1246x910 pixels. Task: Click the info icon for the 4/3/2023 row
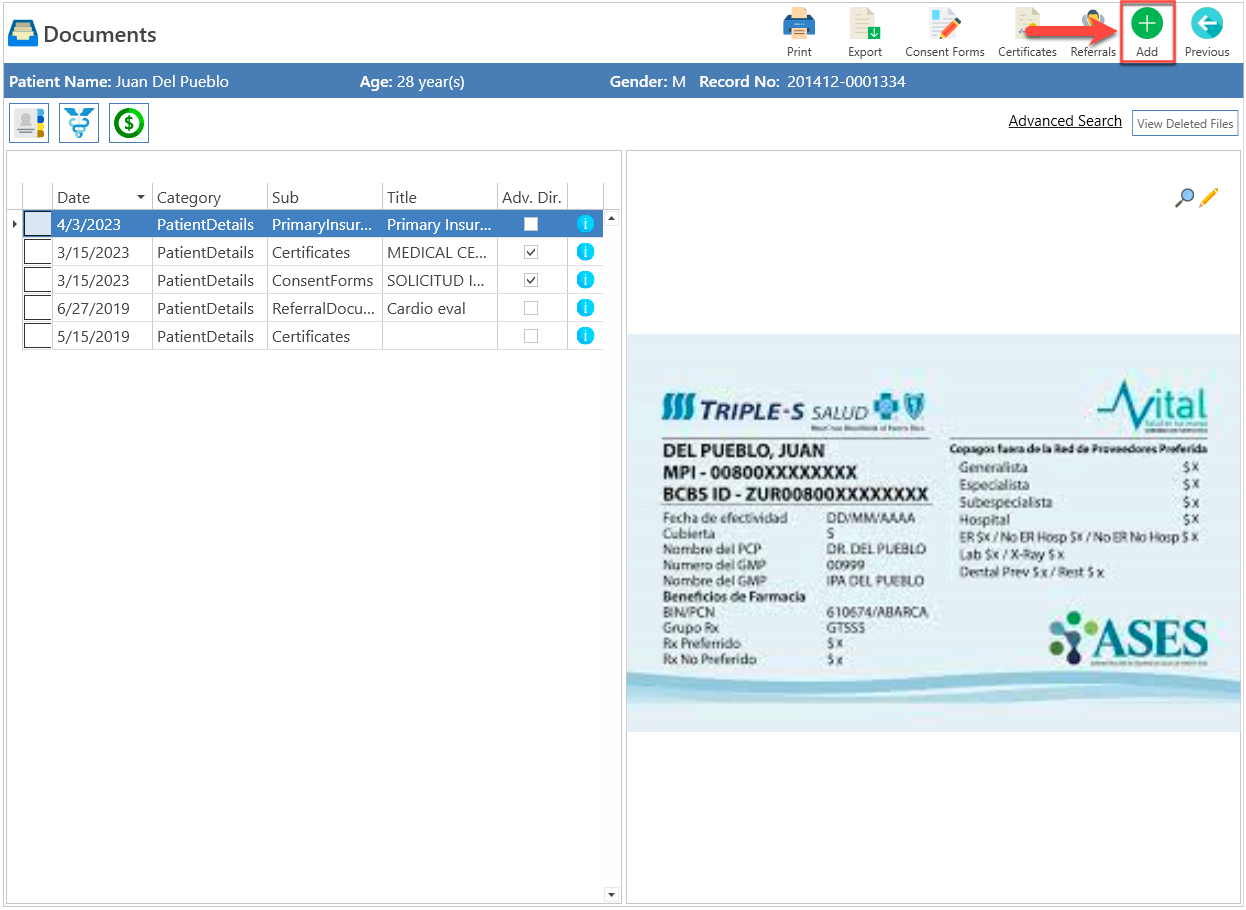(x=586, y=224)
